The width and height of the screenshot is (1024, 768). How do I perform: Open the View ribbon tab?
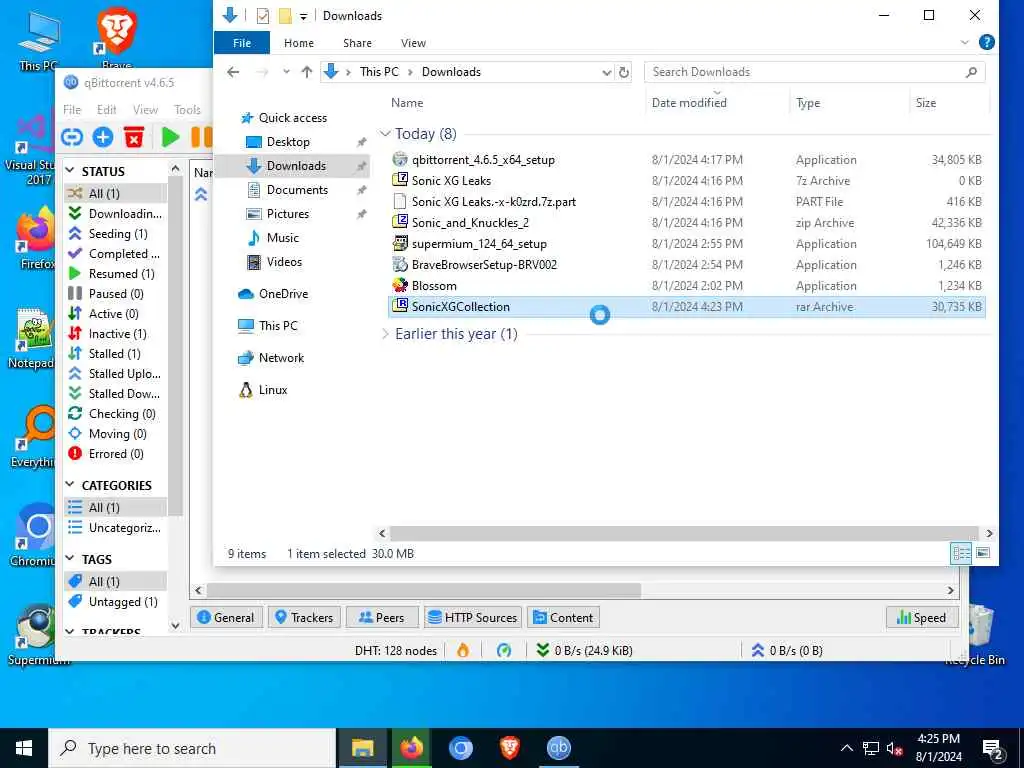(x=413, y=43)
